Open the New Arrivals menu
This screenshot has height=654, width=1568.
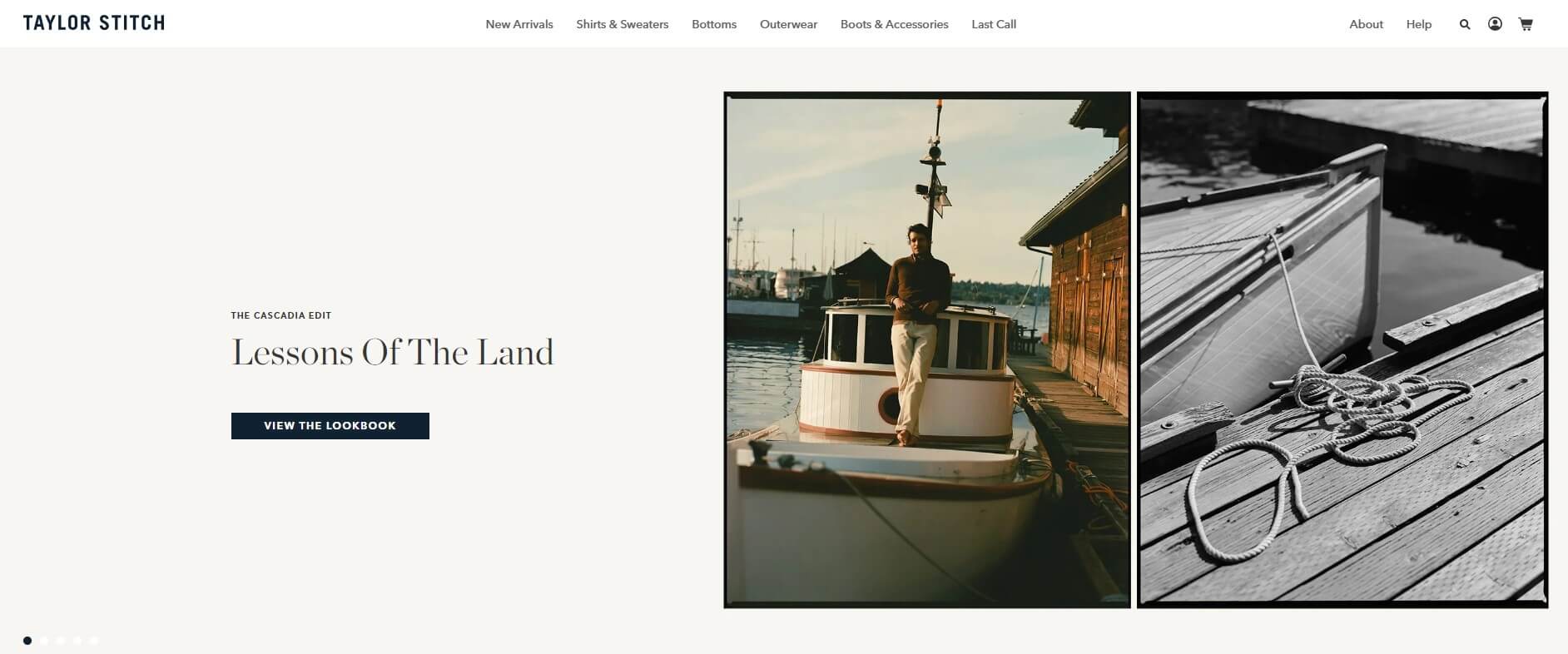pos(519,24)
